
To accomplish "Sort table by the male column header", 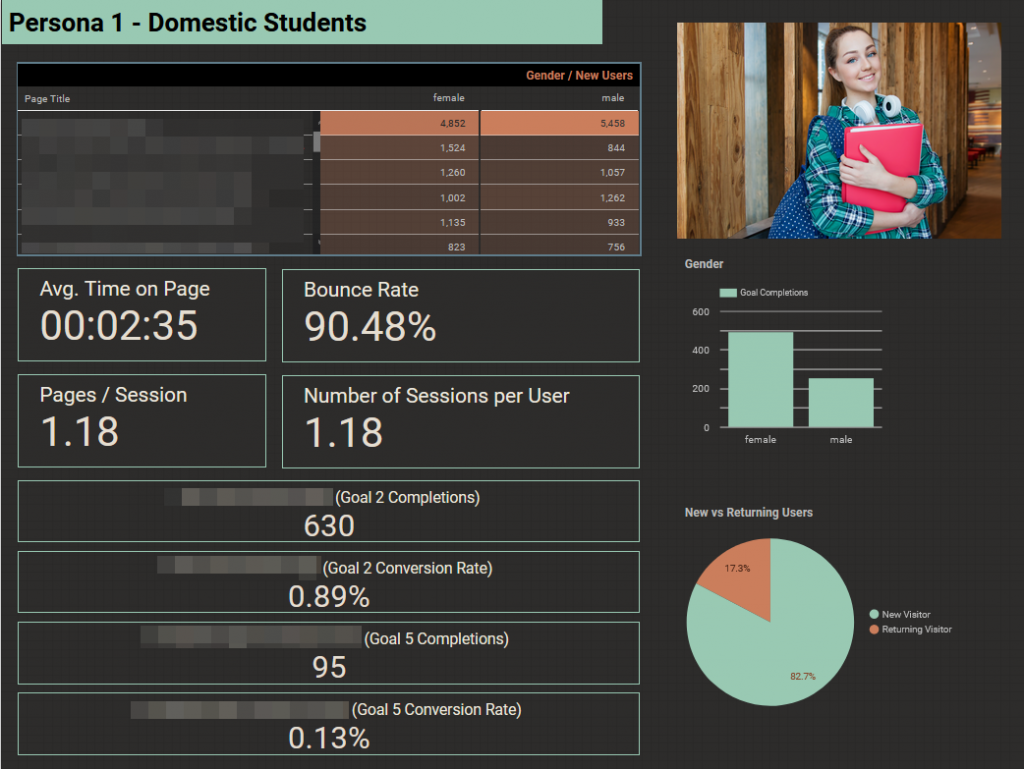I will coord(612,98).
